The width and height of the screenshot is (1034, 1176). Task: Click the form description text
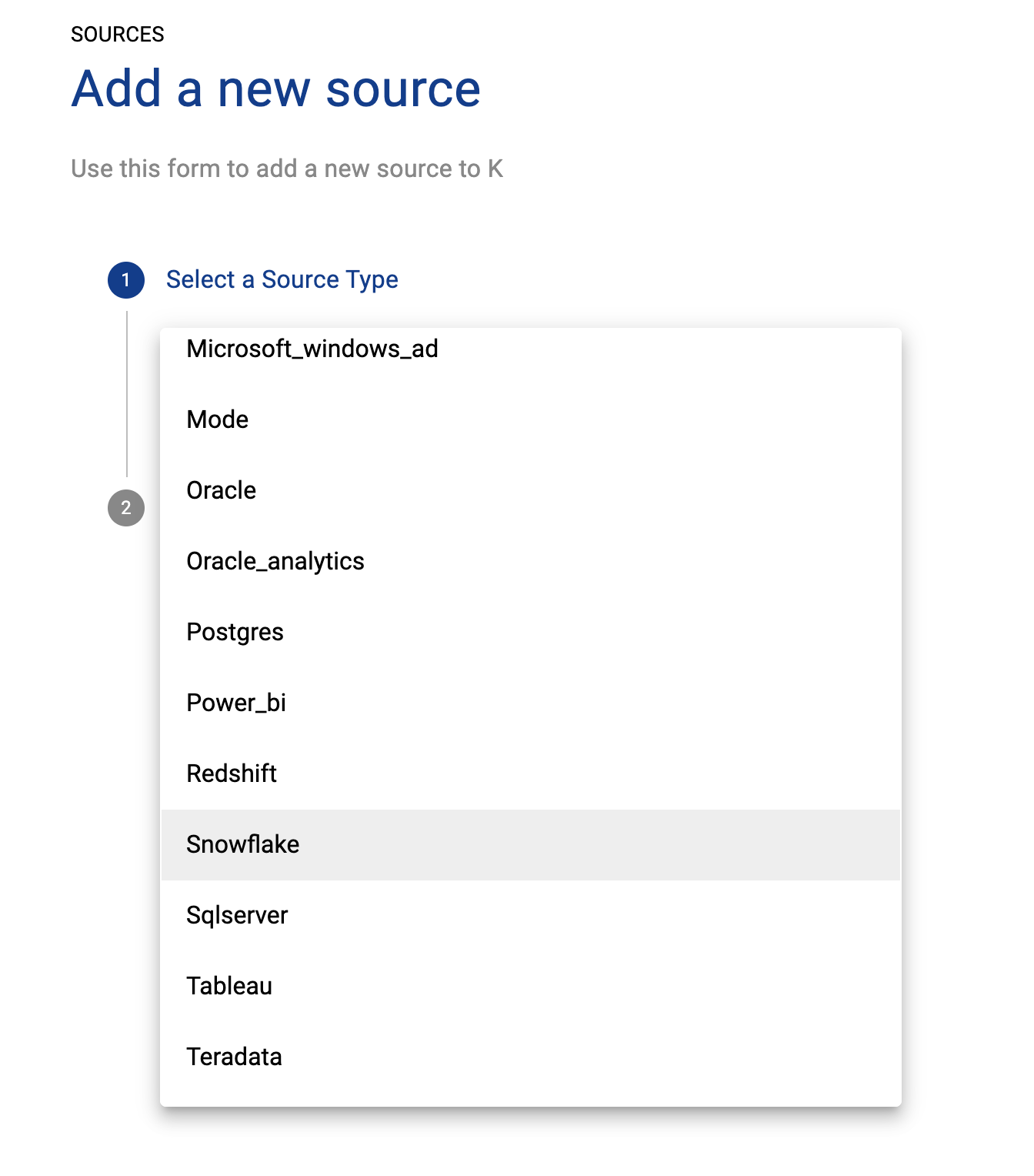(287, 169)
